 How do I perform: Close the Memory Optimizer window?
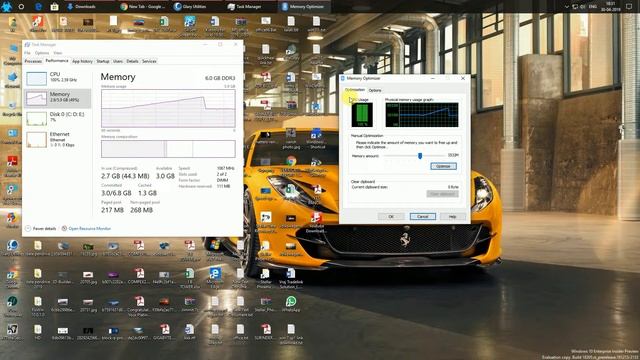pos(462,78)
